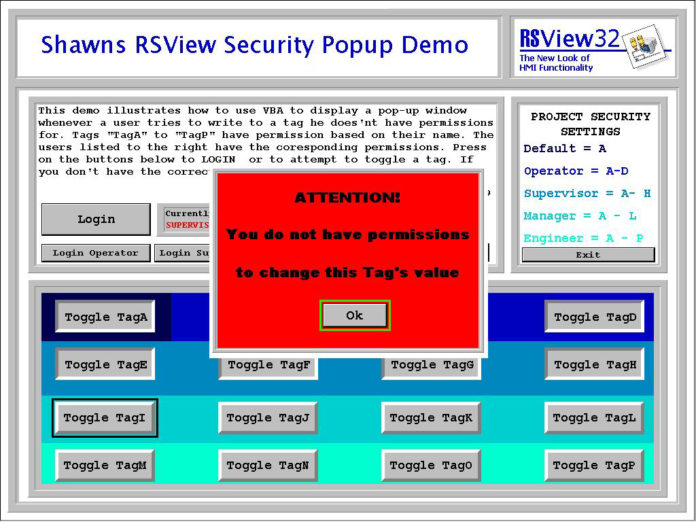Click the 'Manager = A - L' line

(580, 216)
